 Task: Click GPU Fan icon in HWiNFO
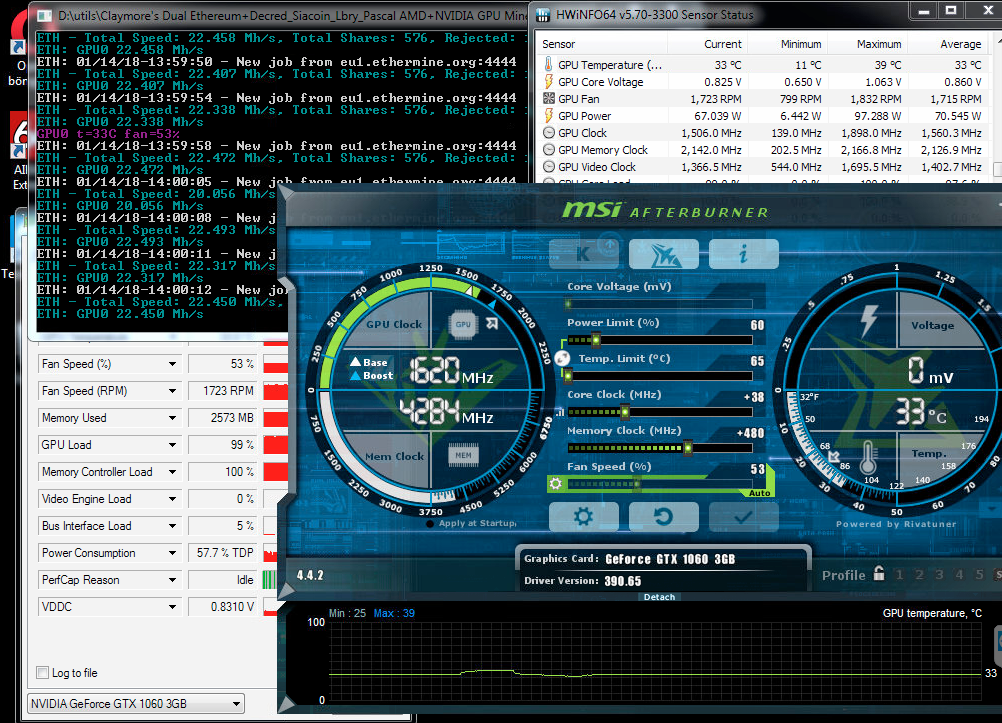[x=548, y=98]
